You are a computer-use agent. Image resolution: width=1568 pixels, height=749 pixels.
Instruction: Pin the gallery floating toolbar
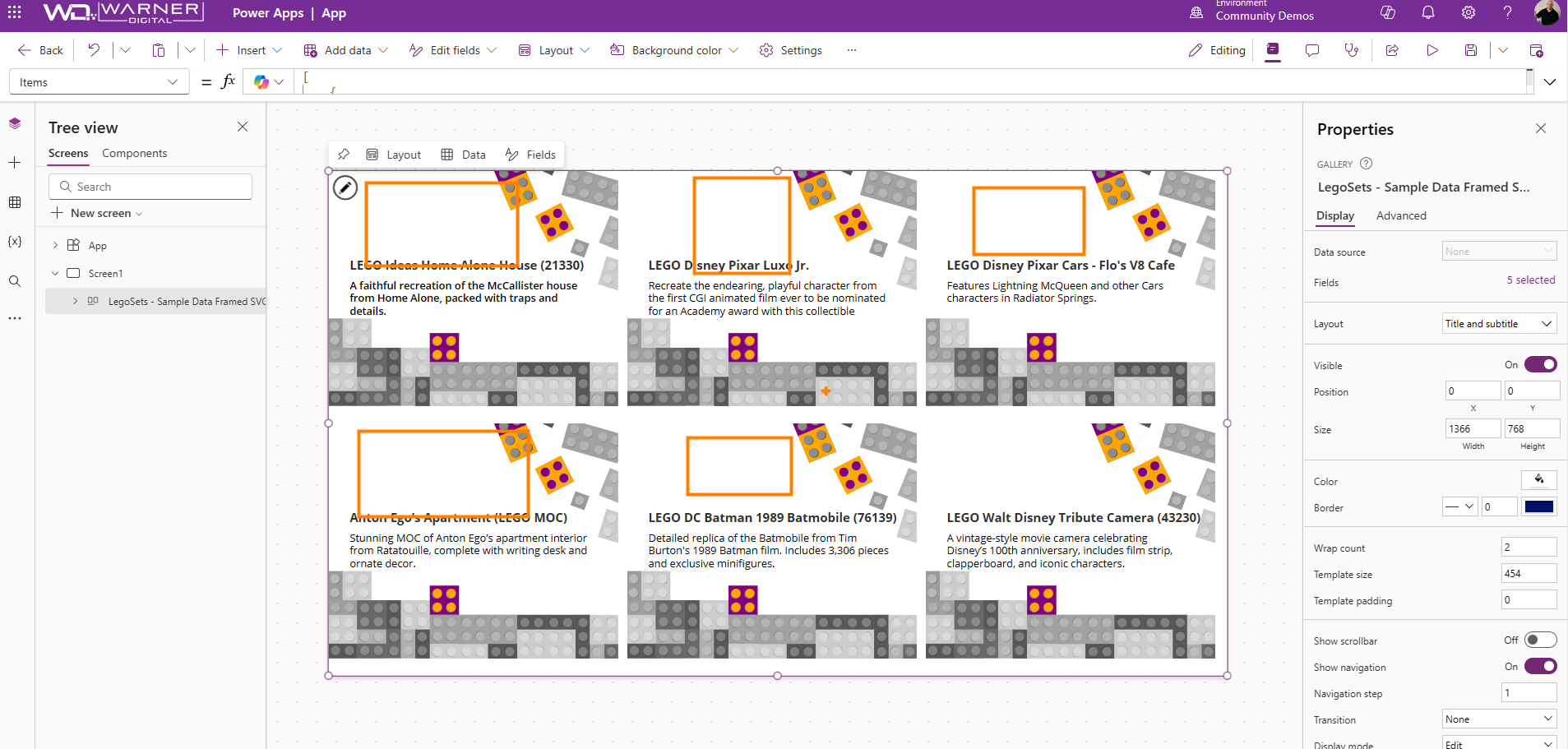click(x=344, y=155)
